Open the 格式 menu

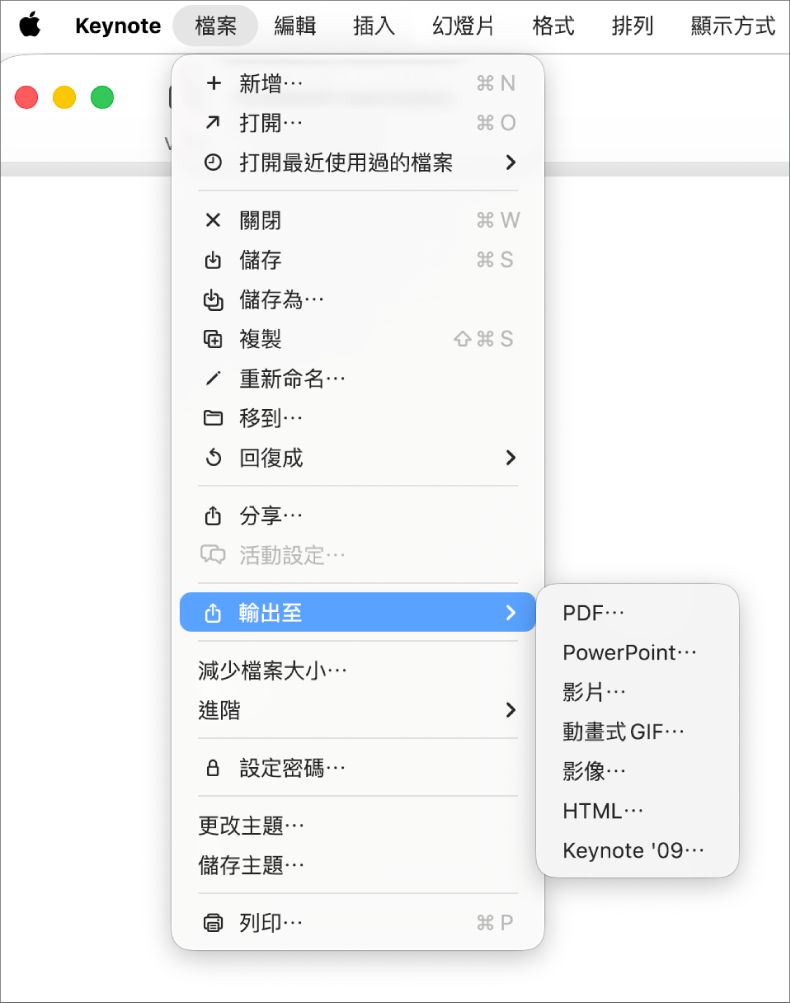point(552,26)
